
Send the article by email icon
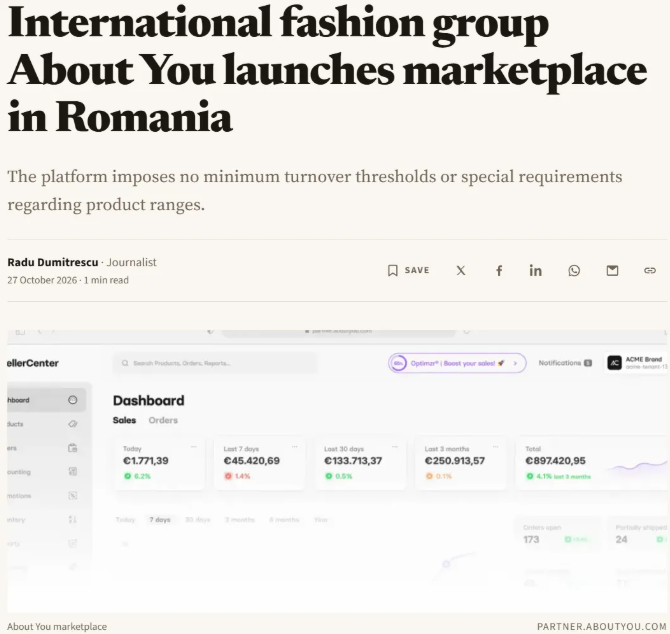[612, 270]
